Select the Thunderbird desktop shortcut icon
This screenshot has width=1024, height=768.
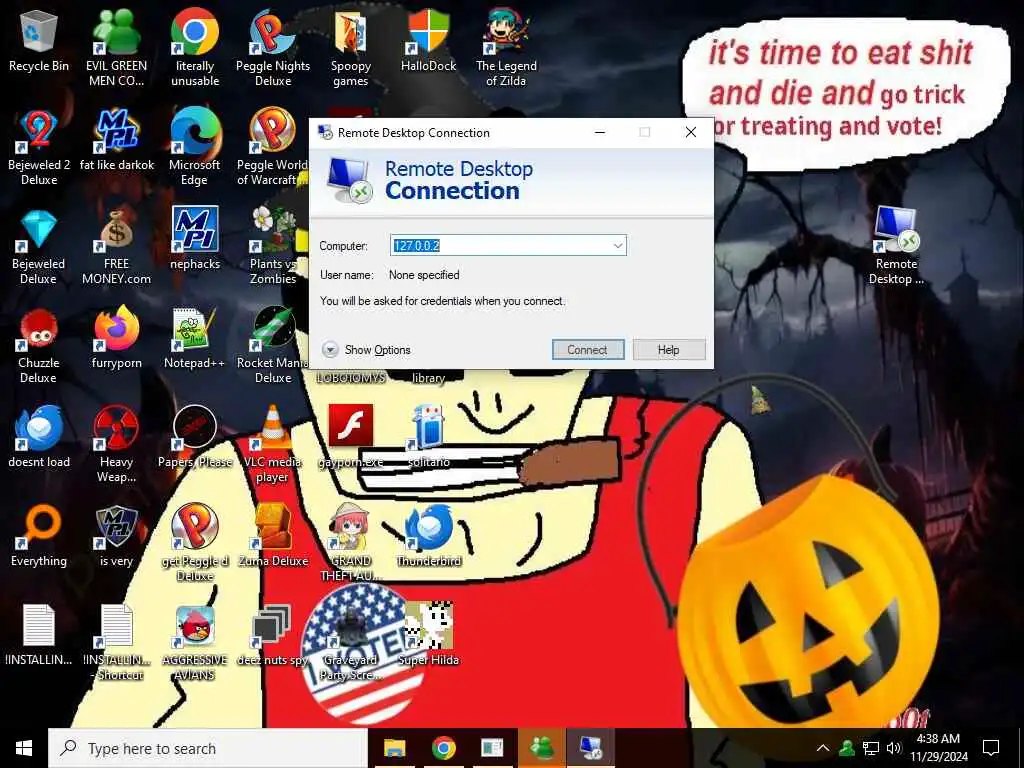point(428,536)
